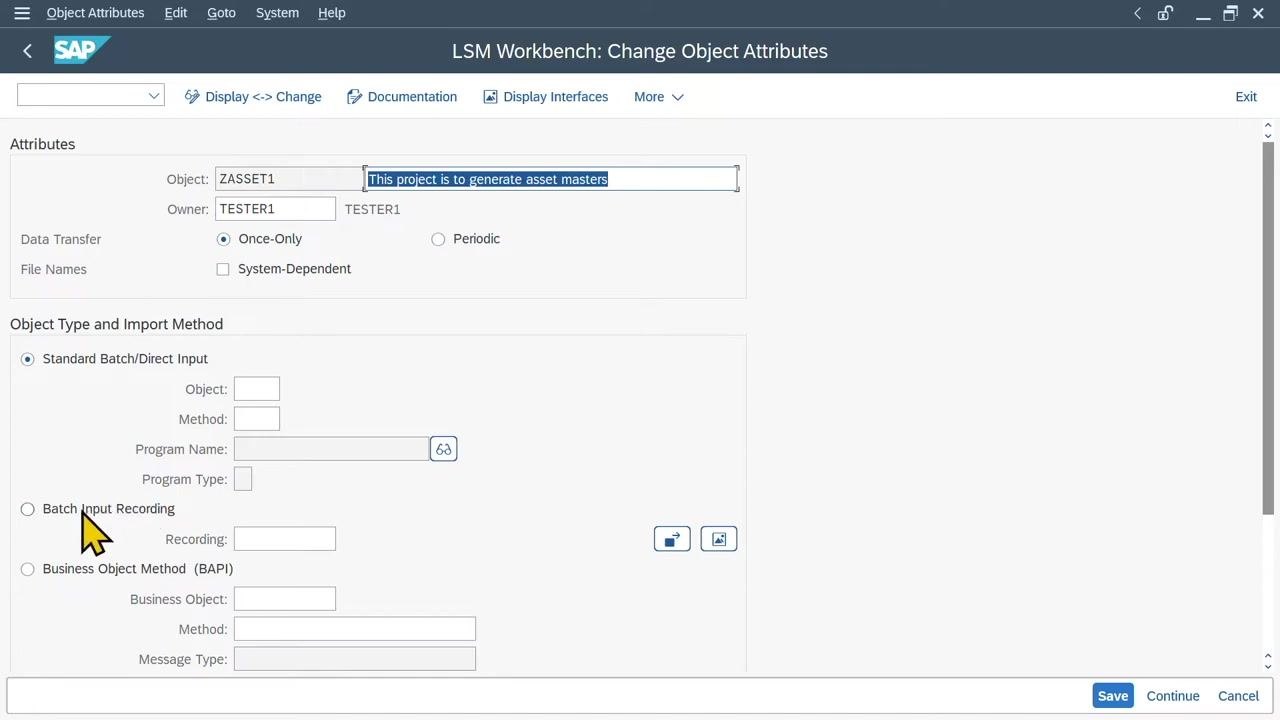Viewport: 1280px width, 720px height.
Task: Click the Standard Batch Object input field
Action: tap(257, 389)
